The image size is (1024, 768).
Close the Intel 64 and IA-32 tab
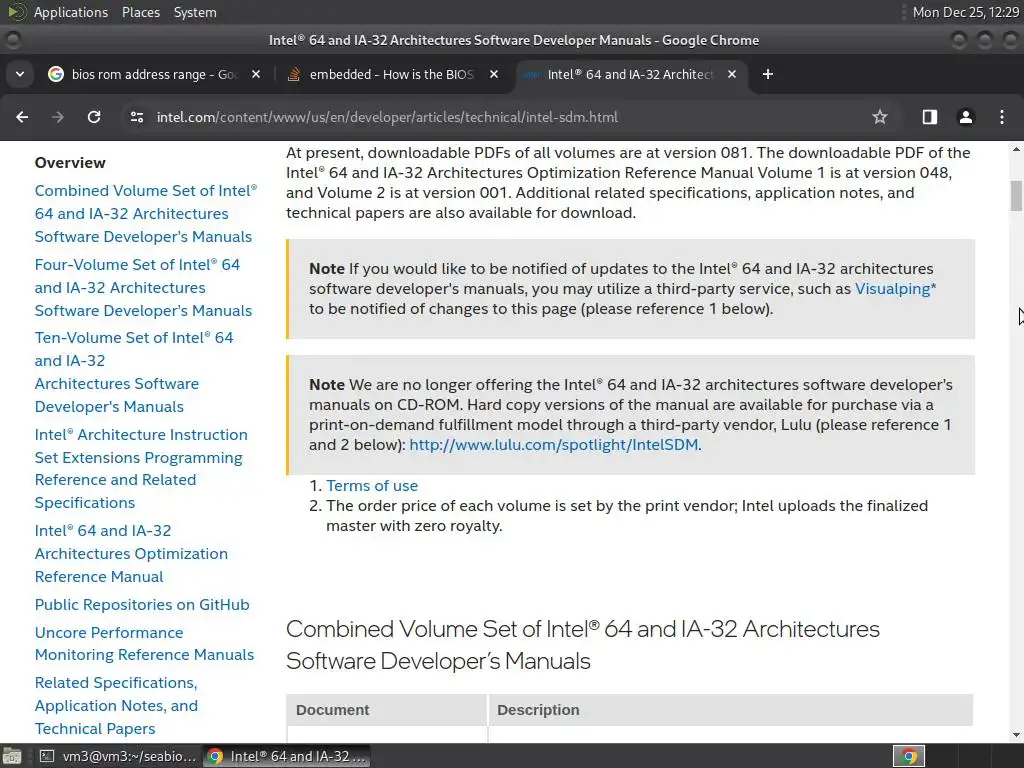click(732, 74)
